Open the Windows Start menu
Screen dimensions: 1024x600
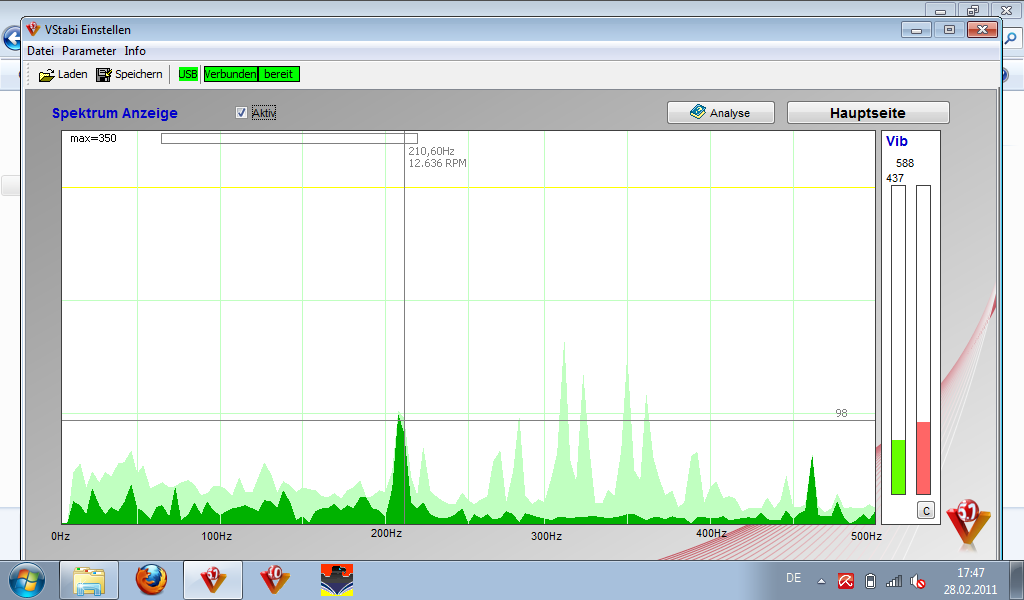pyautogui.click(x=27, y=580)
